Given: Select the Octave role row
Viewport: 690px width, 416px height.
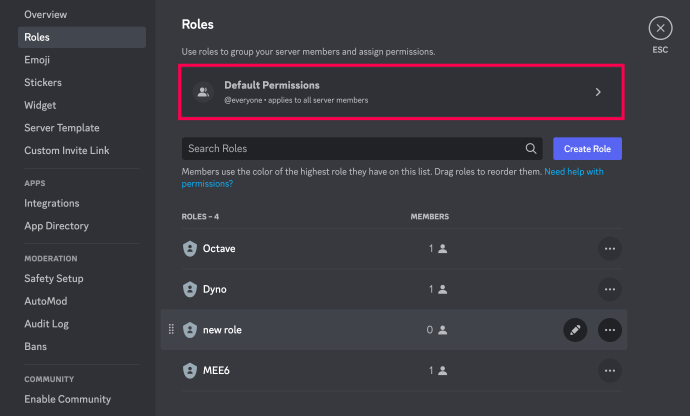Looking at the screenshot, I should pos(401,249).
